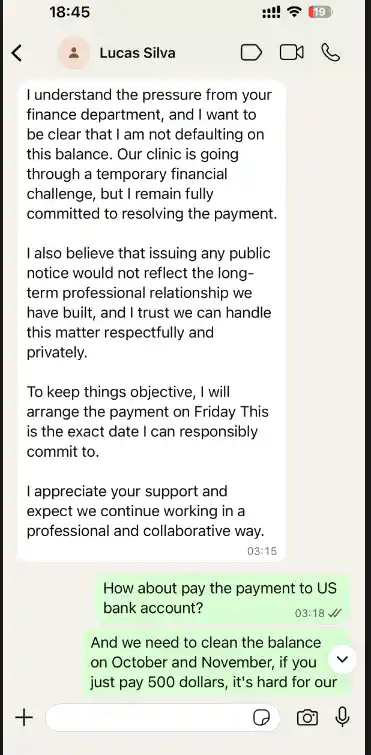Open the sticker picker in message box
Image resolution: width=371 pixels, height=755 pixels.
(x=261, y=718)
